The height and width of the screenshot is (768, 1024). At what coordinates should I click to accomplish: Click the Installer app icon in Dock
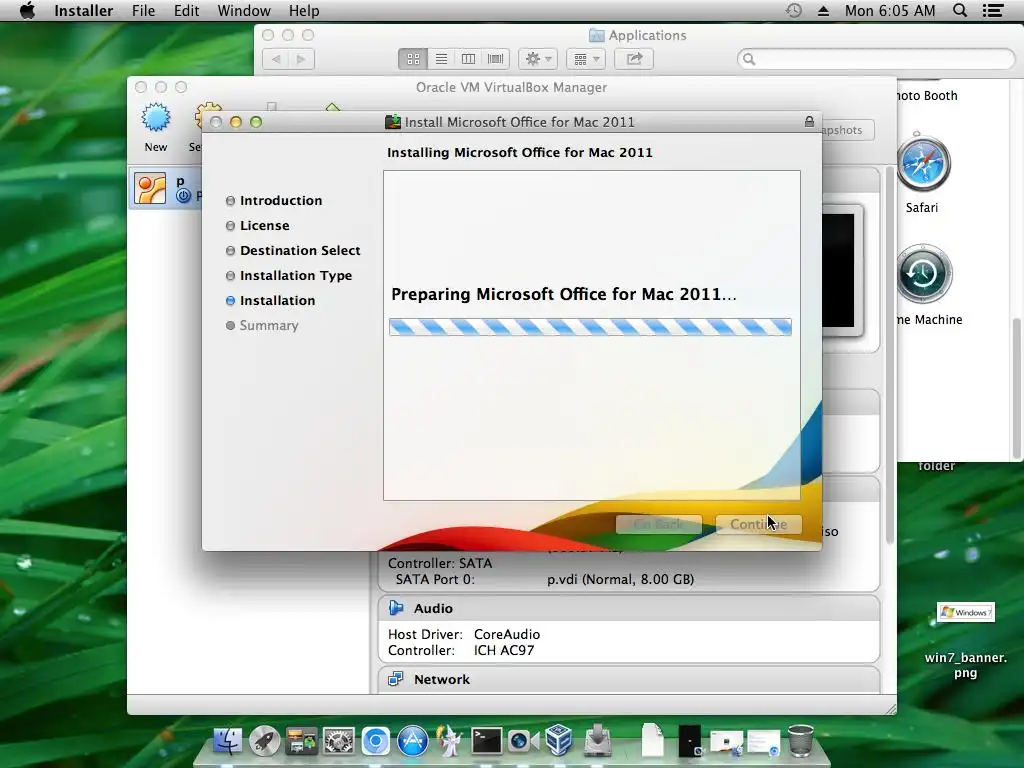(597, 741)
